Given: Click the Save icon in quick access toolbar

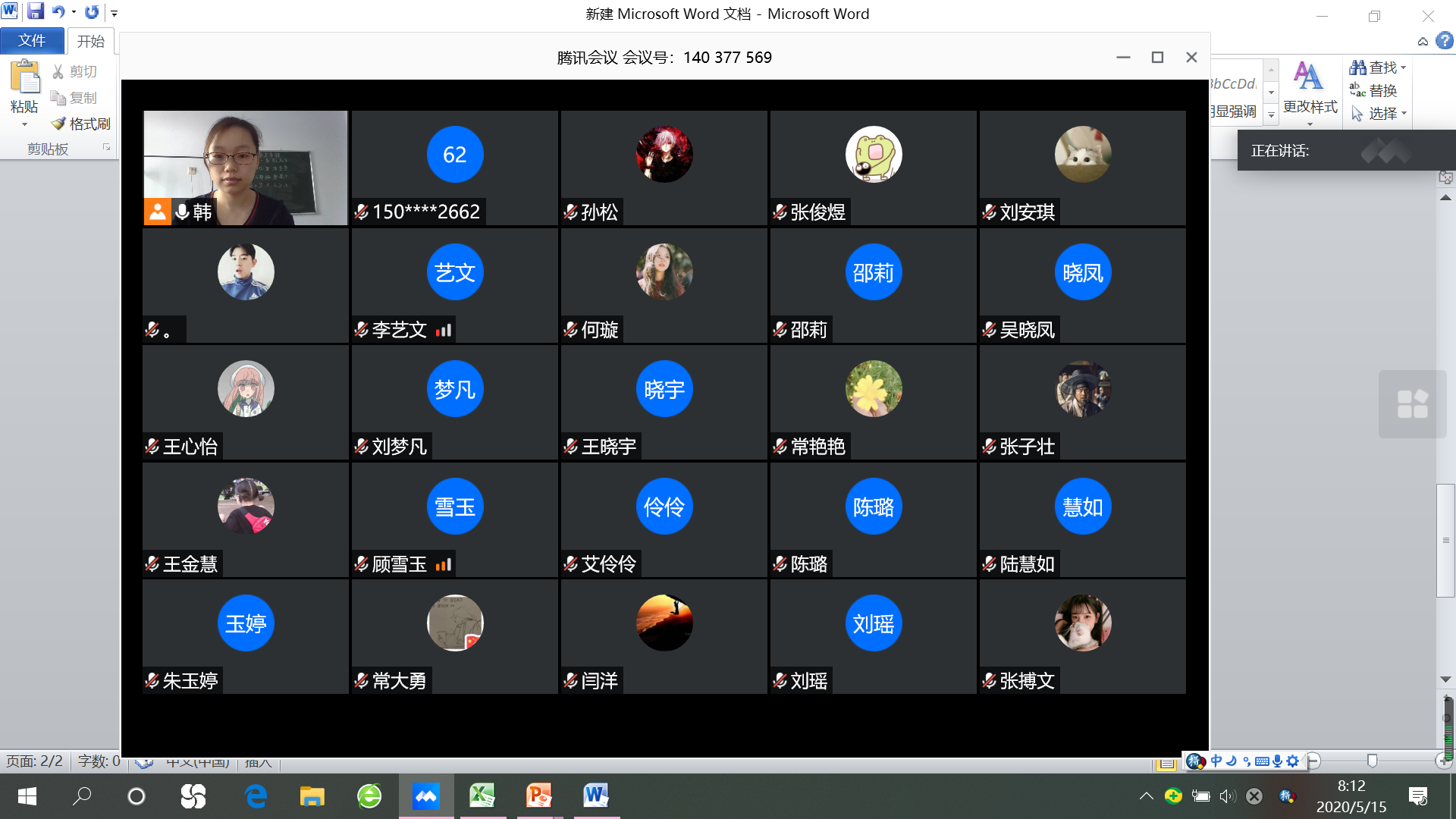Looking at the screenshot, I should click(36, 11).
